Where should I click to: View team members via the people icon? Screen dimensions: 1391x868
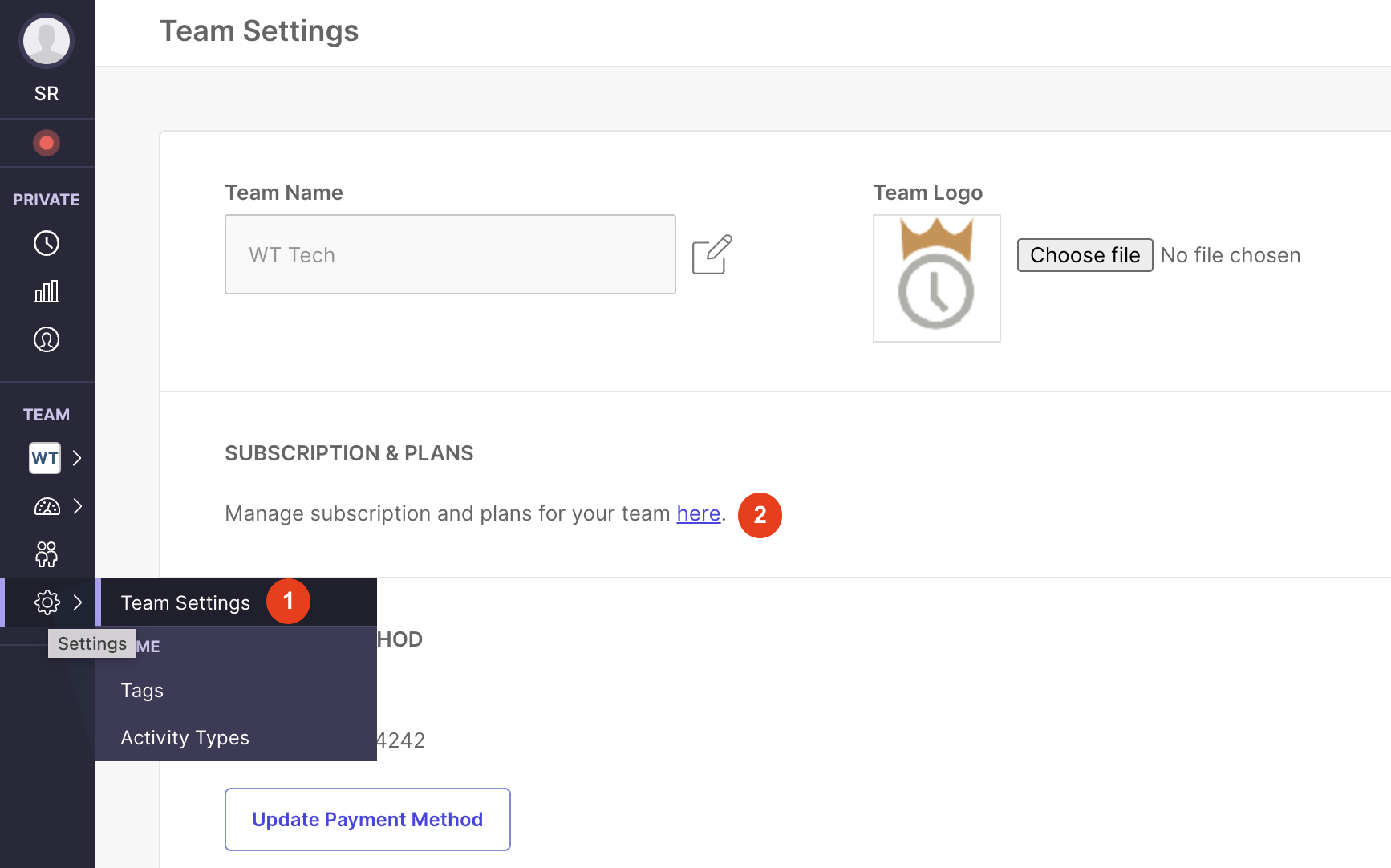click(47, 554)
